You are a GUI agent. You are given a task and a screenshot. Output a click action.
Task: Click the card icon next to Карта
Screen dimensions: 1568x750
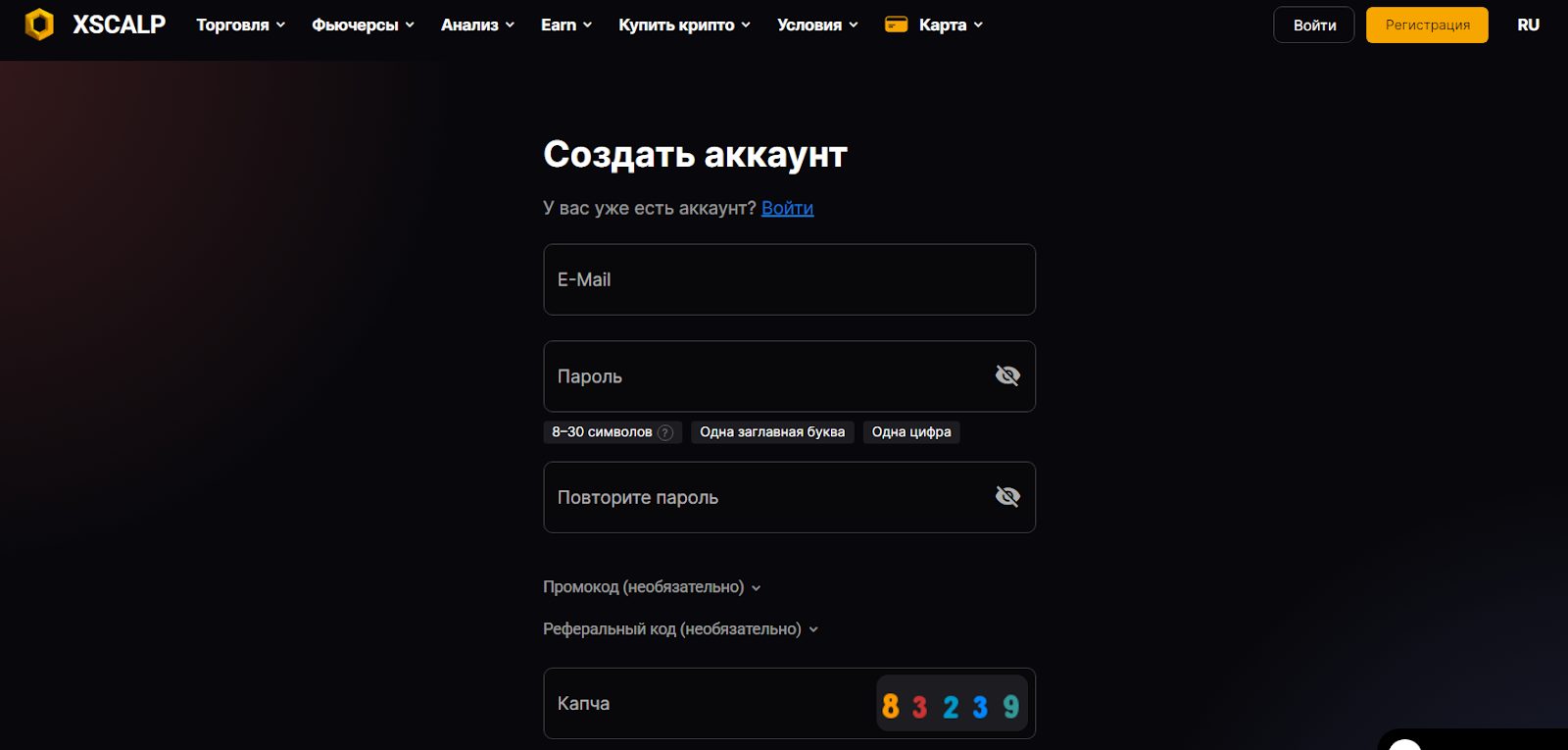[896, 25]
